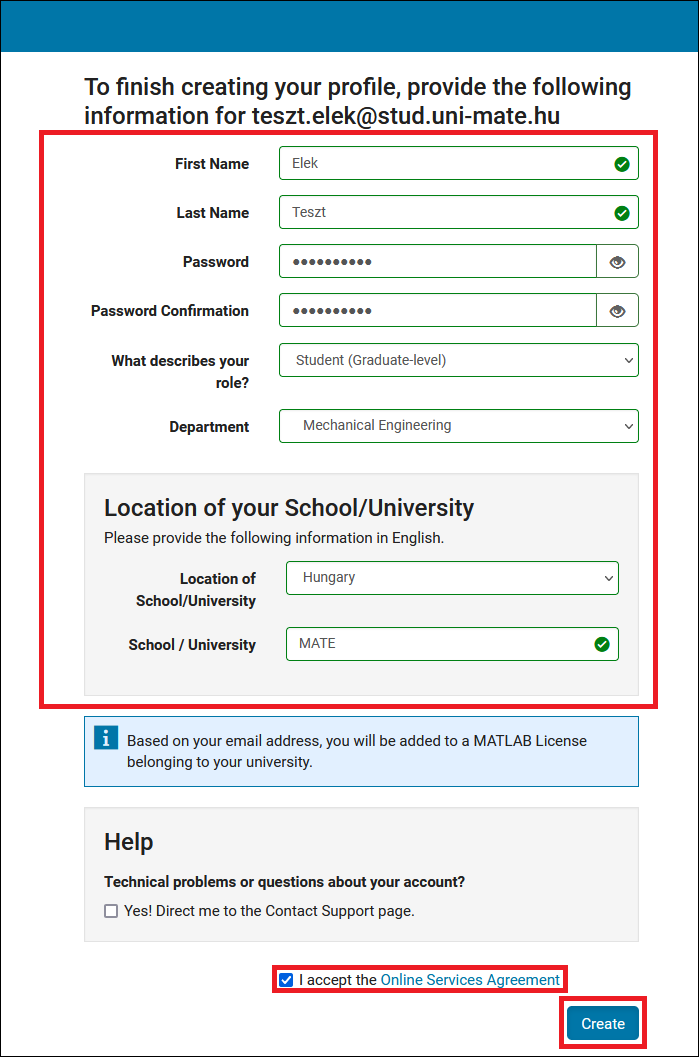Check the Contact Support page checkbox
The height and width of the screenshot is (1057, 699).
click(111, 911)
